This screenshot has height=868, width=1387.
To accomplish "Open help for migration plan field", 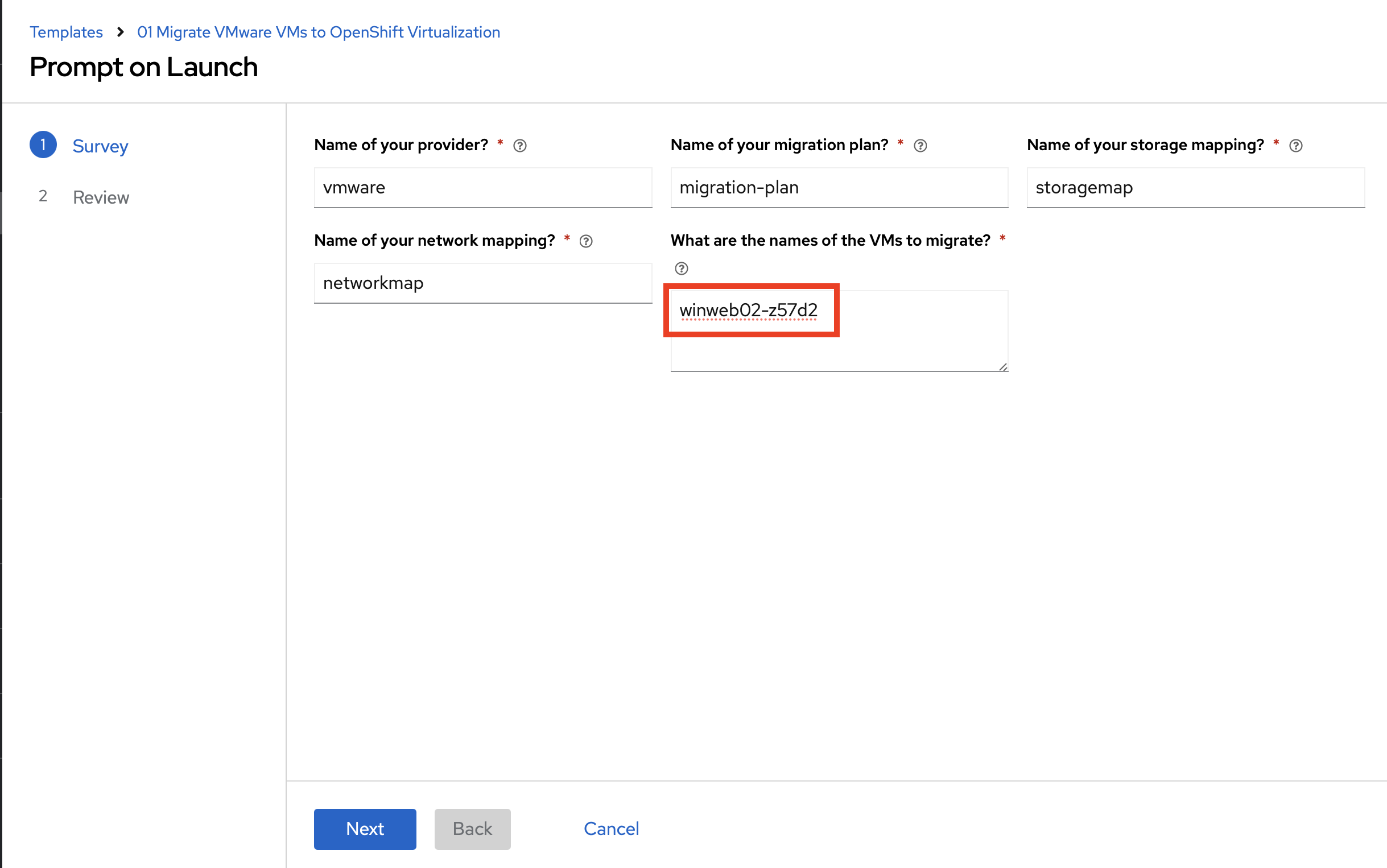I will click(920, 146).
